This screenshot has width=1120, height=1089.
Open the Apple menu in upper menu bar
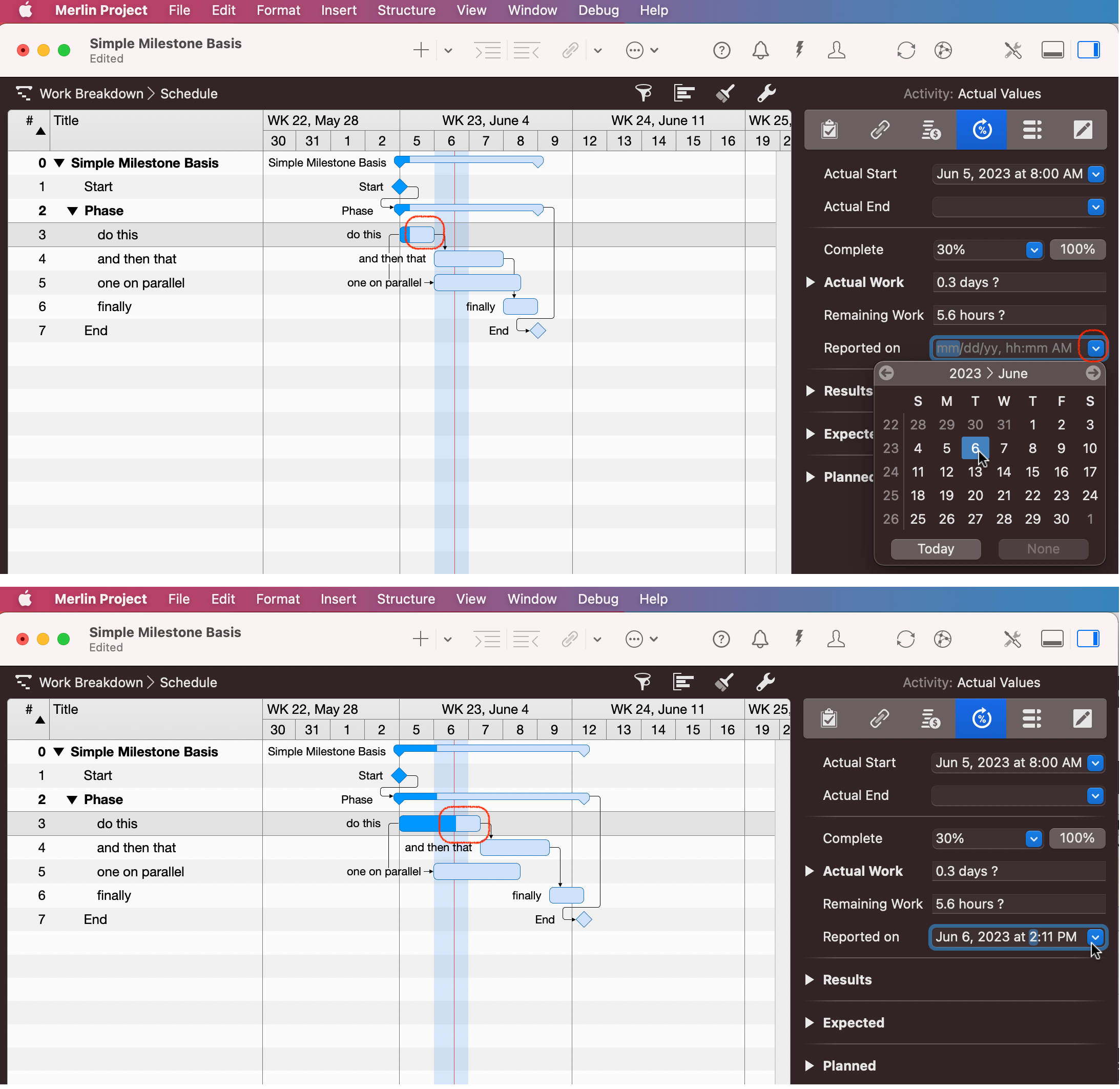pyautogui.click(x=26, y=10)
